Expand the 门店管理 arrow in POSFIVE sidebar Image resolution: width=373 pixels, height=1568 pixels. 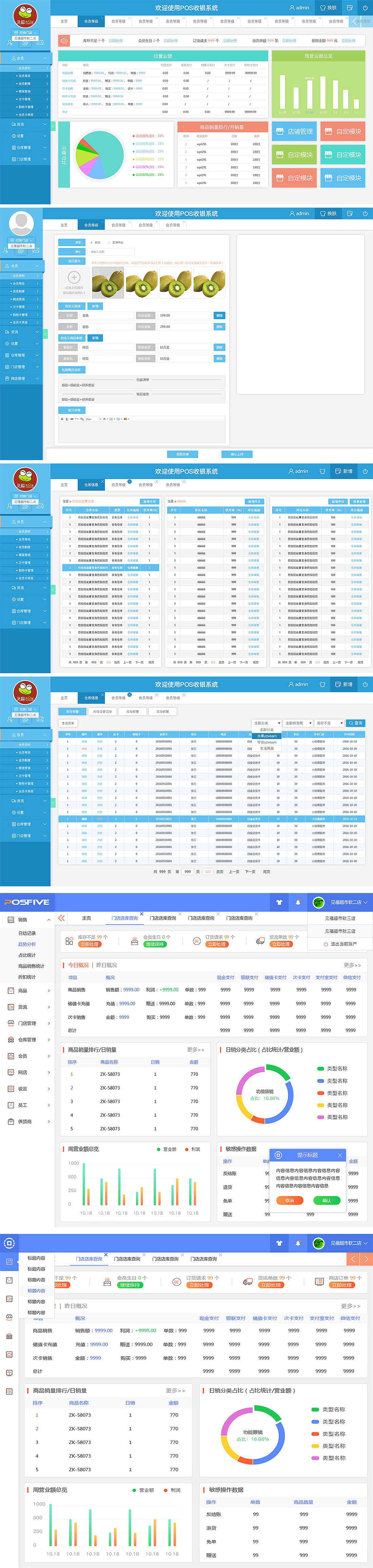click(49, 1023)
